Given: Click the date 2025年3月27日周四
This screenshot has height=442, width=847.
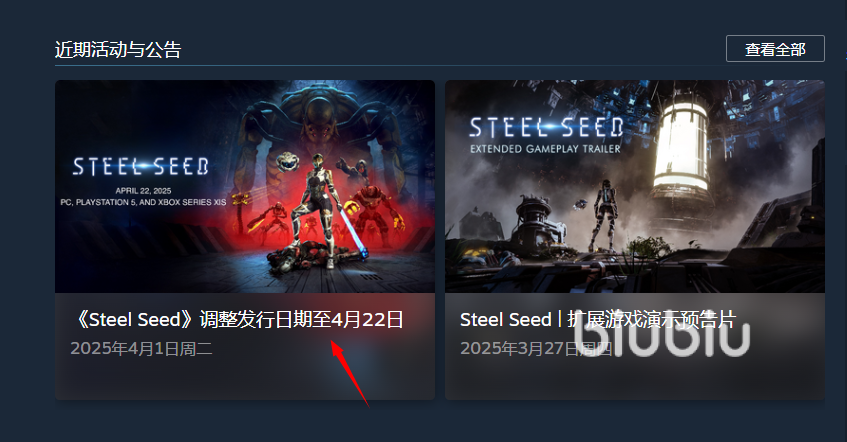Looking at the screenshot, I should click(x=536, y=349).
